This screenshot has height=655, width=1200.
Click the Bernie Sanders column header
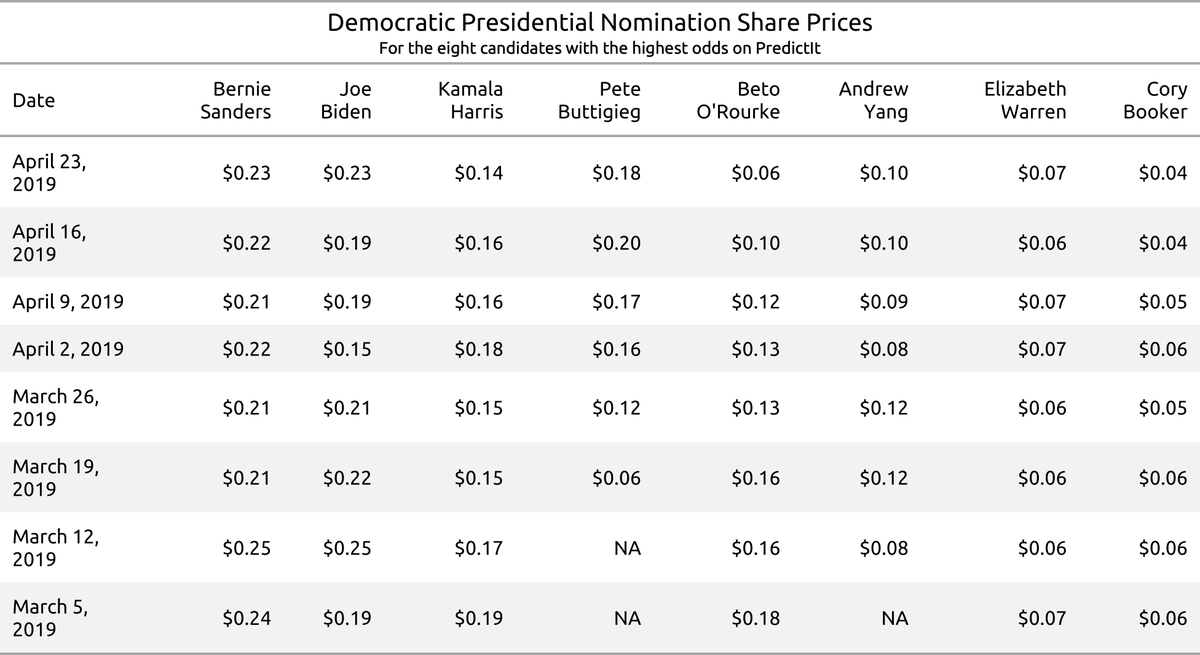coord(235,100)
